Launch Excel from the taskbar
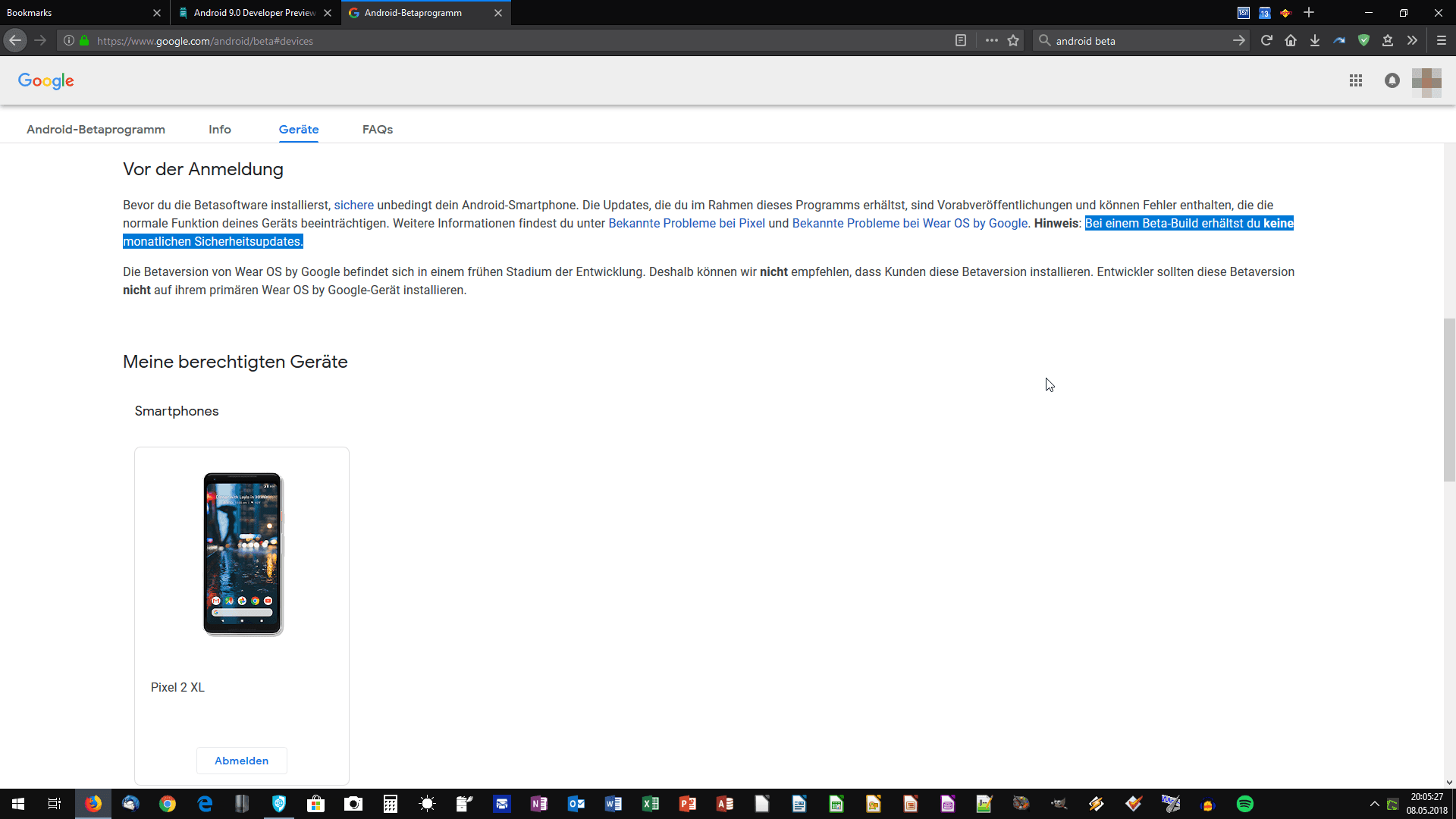 pos(651,804)
